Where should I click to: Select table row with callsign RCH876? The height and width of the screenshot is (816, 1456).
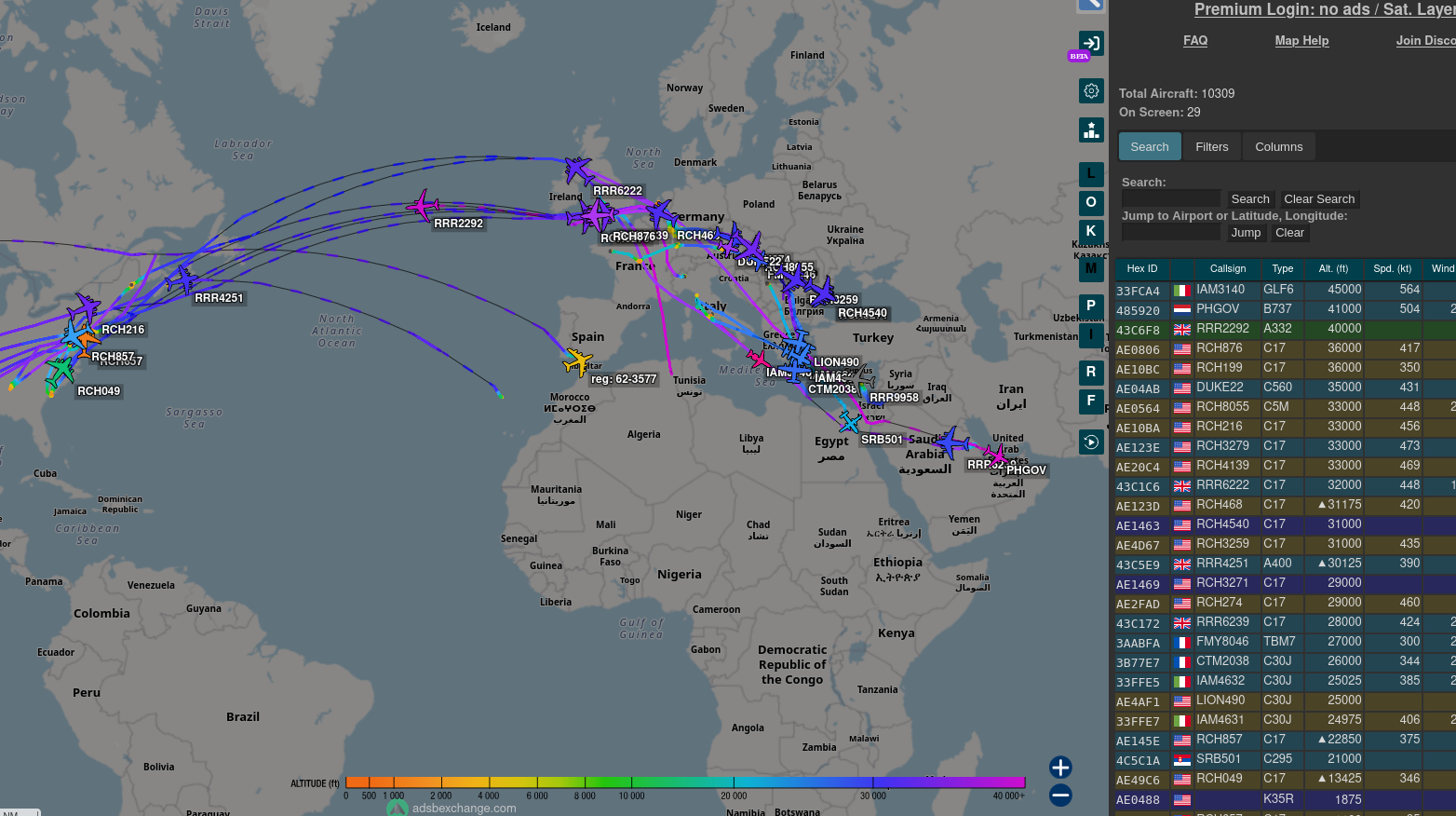coord(1286,348)
